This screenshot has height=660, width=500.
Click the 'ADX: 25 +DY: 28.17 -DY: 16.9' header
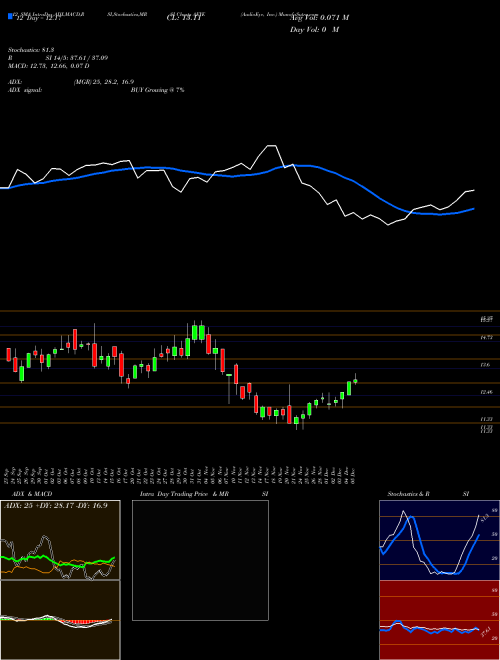point(56,506)
